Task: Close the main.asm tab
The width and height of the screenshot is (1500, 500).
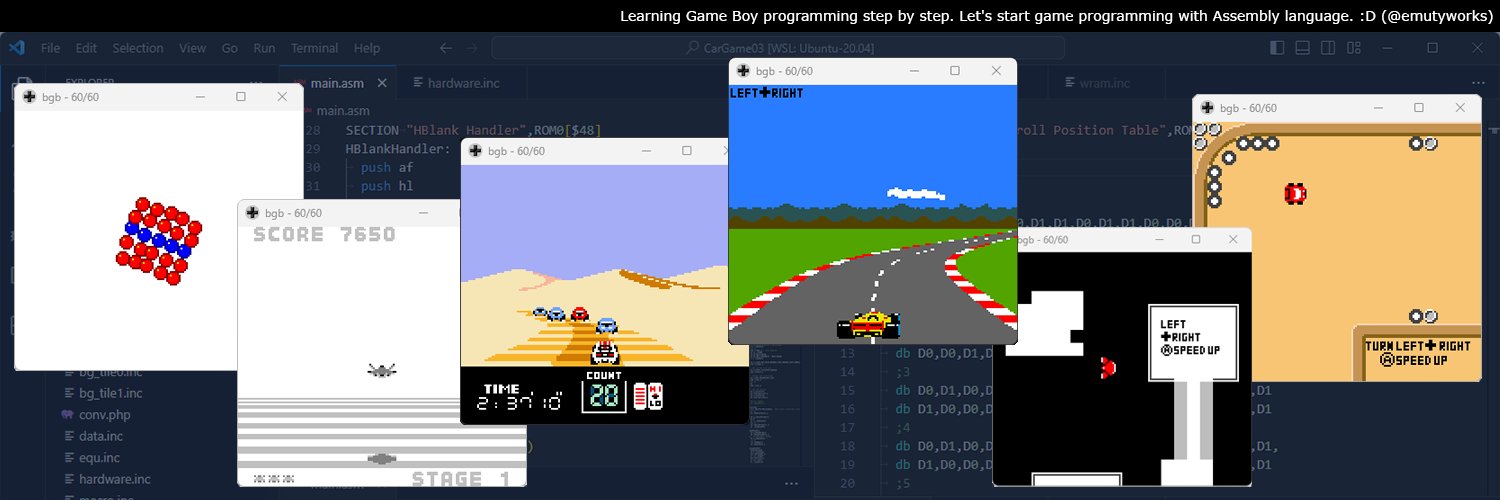Action: tap(381, 83)
